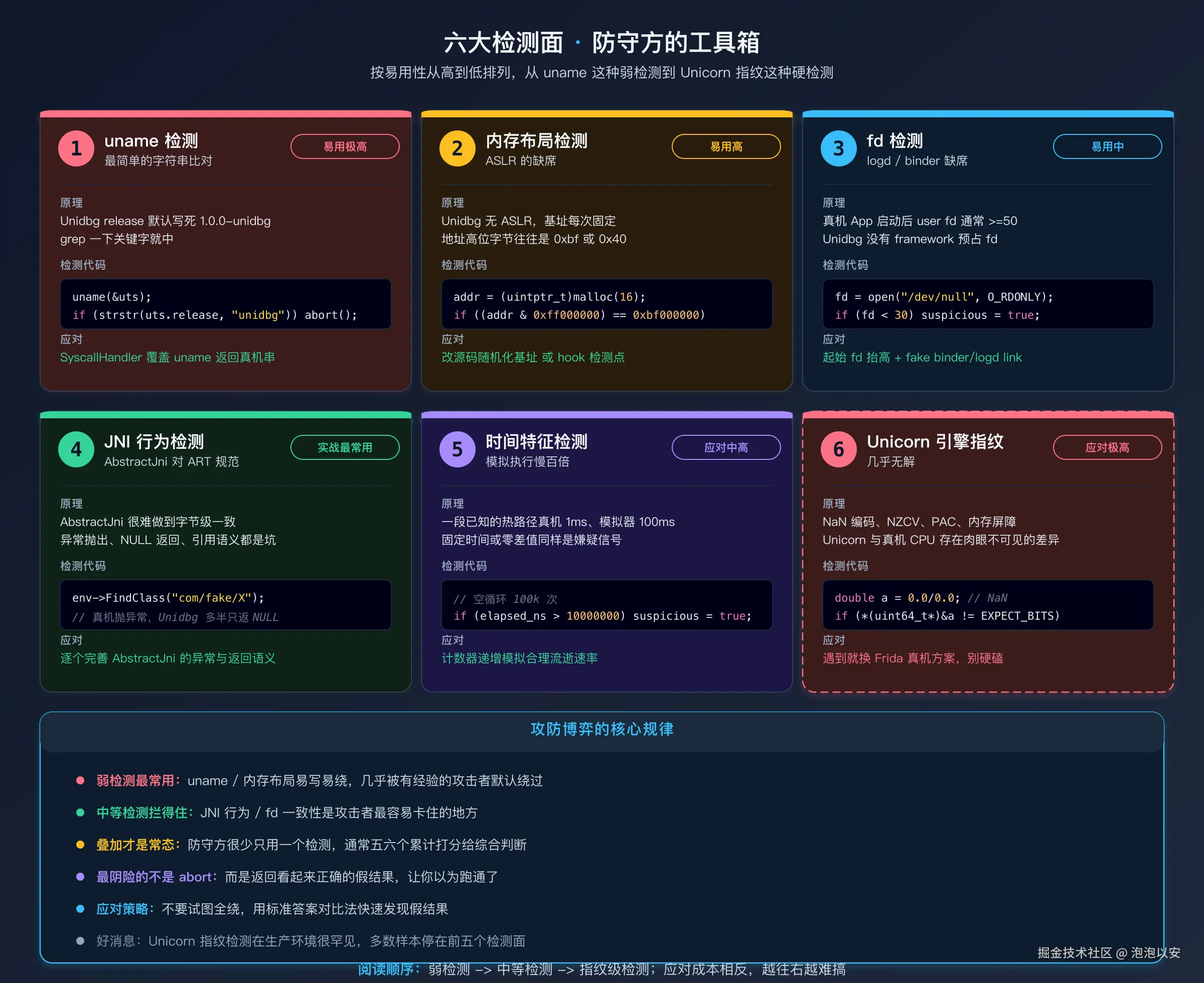Click the principle line AbstractJni 很难做到字节级一致

148,522
